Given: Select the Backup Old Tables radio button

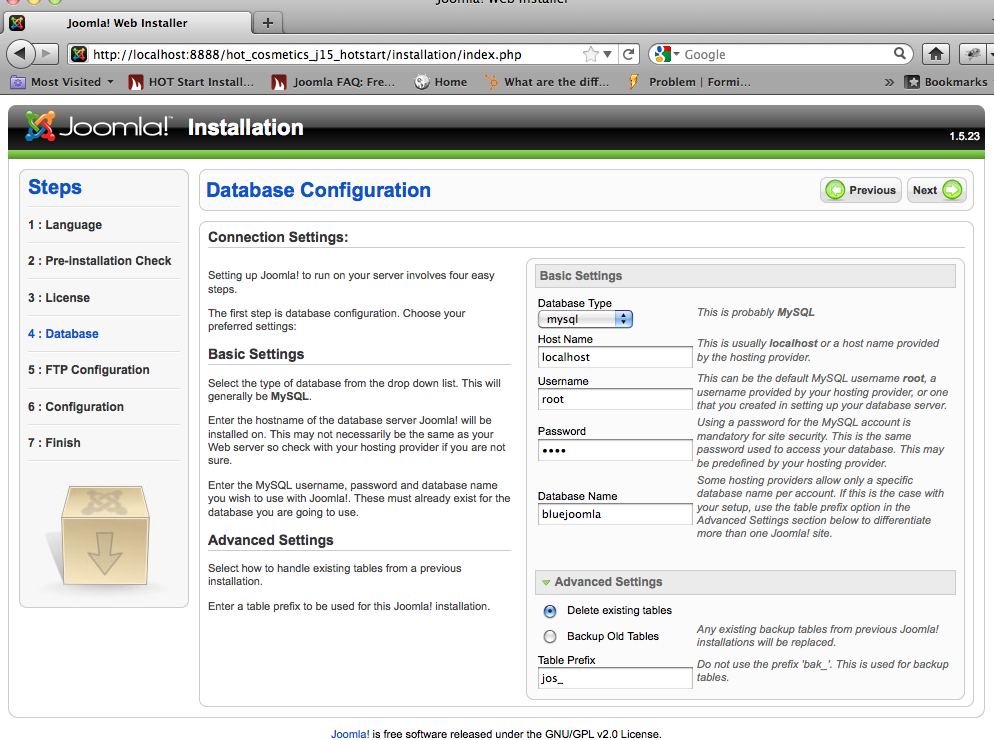Looking at the screenshot, I should point(550,636).
